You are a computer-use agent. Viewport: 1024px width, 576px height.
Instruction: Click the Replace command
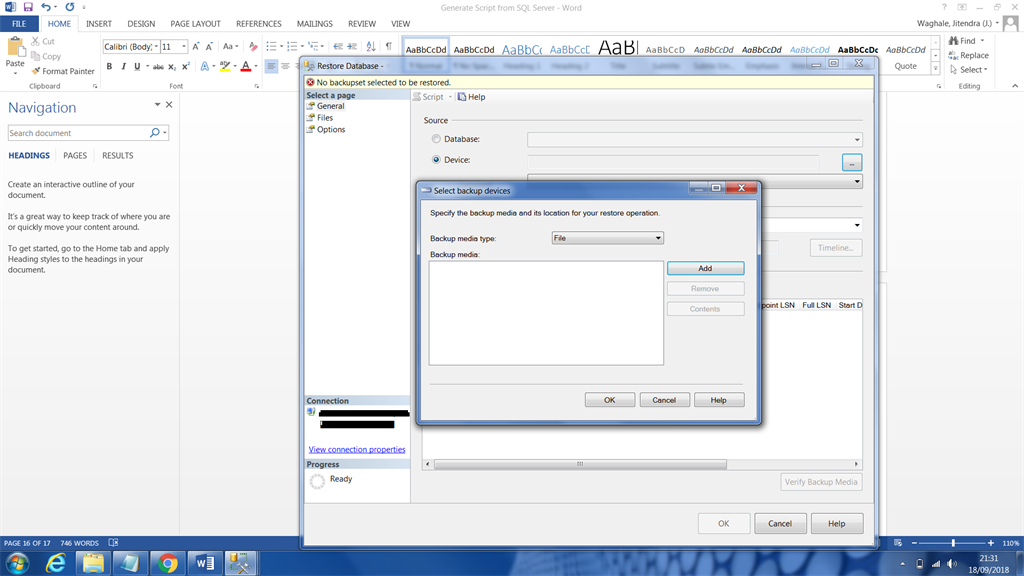(x=968, y=56)
